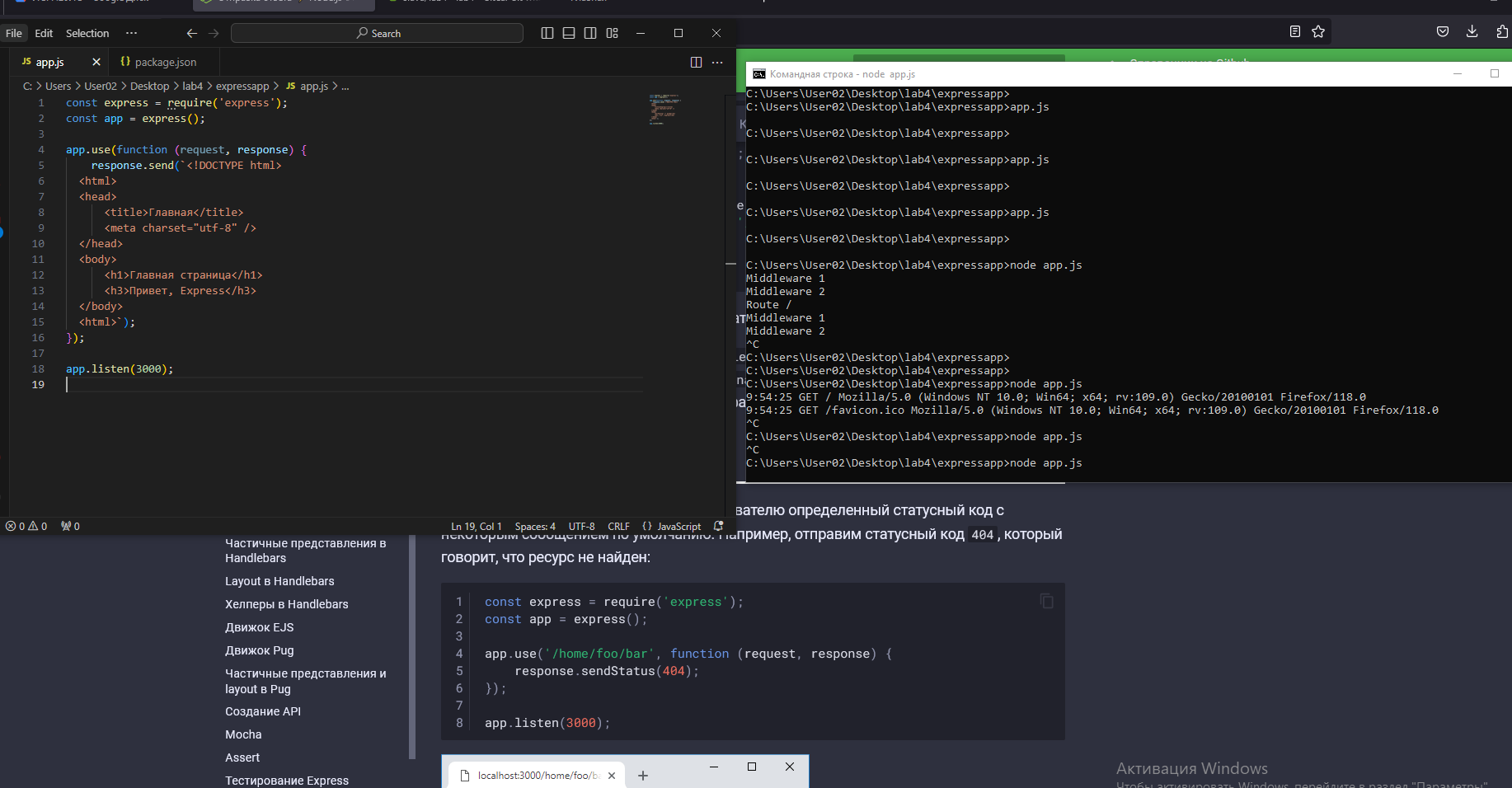Expand the hidden menu items ellipsis
This screenshot has width=1512, height=788.
point(131,33)
